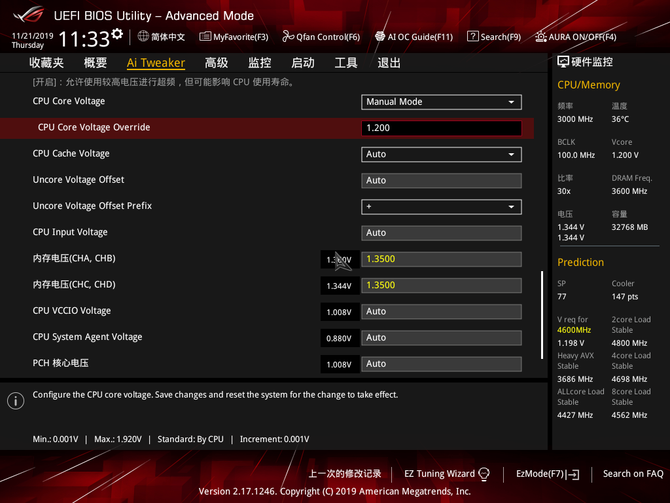Launch AI OC Guide brain icon
This screenshot has height=503, width=670.
380,37
